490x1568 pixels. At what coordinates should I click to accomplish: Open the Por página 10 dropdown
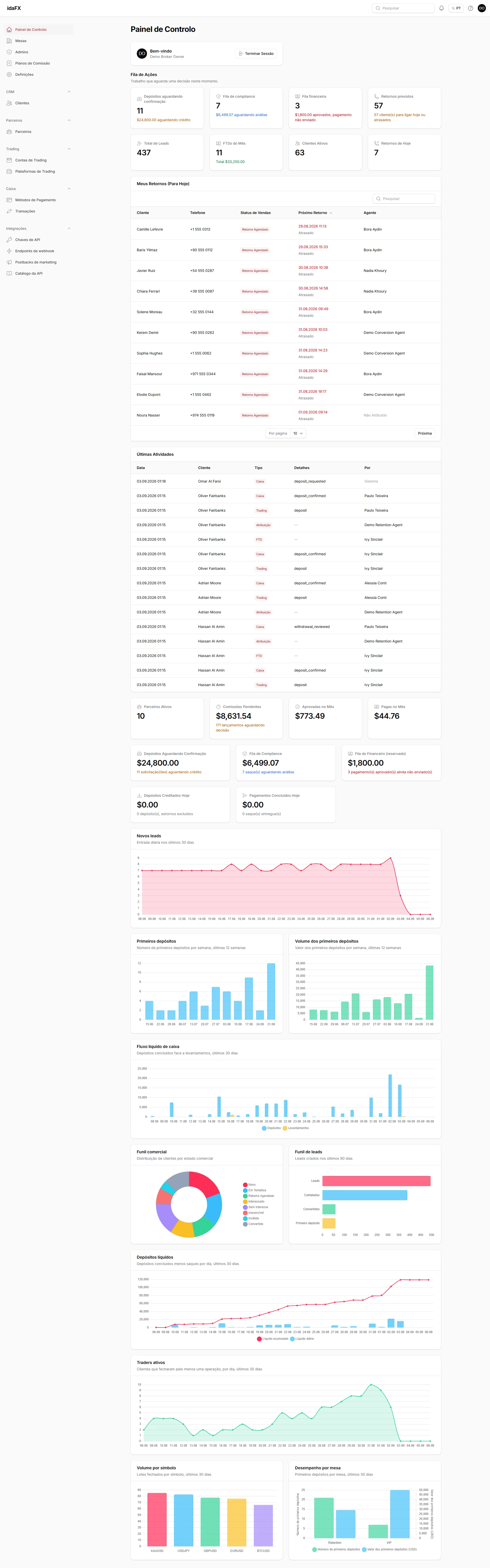tap(298, 433)
